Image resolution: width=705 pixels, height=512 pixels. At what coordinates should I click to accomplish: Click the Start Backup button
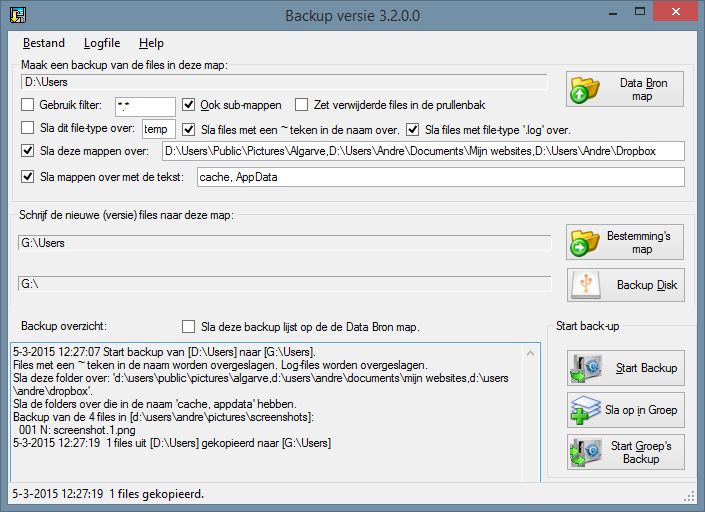pos(625,368)
